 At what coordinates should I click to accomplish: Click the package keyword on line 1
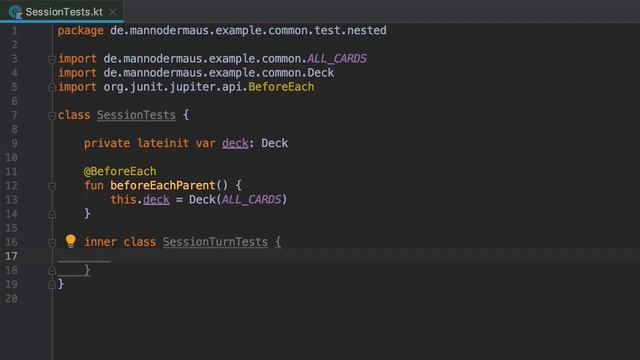coord(80,31)
